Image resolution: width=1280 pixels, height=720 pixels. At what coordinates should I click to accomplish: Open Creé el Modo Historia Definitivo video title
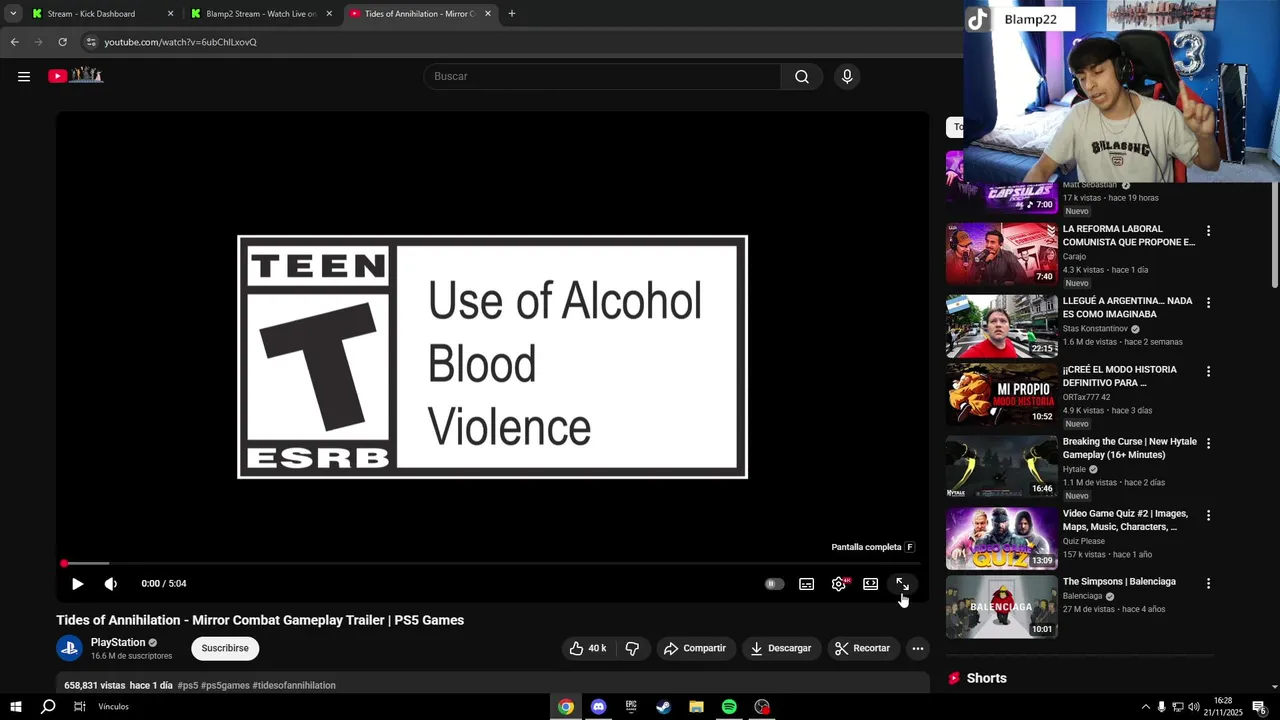coord(1119,376)
